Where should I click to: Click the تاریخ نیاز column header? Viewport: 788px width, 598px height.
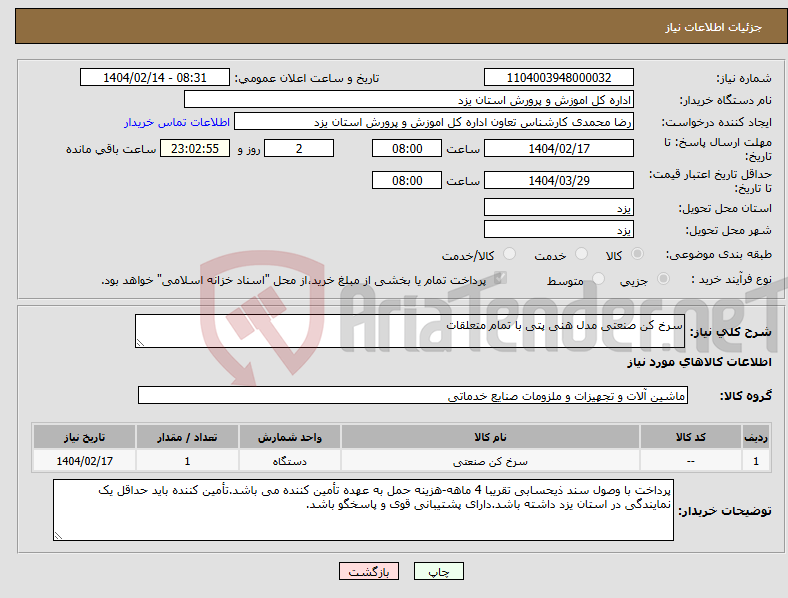[84, 437]
